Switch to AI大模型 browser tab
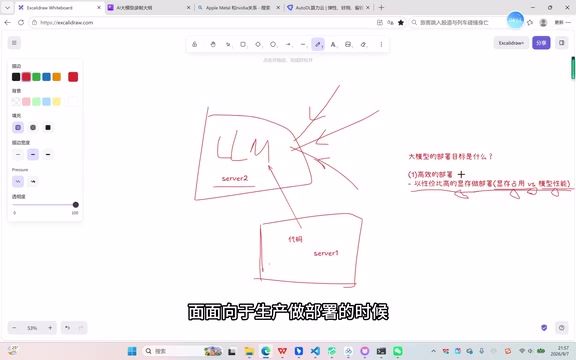The width and height of the screenshot is (576, 360). 148,7
